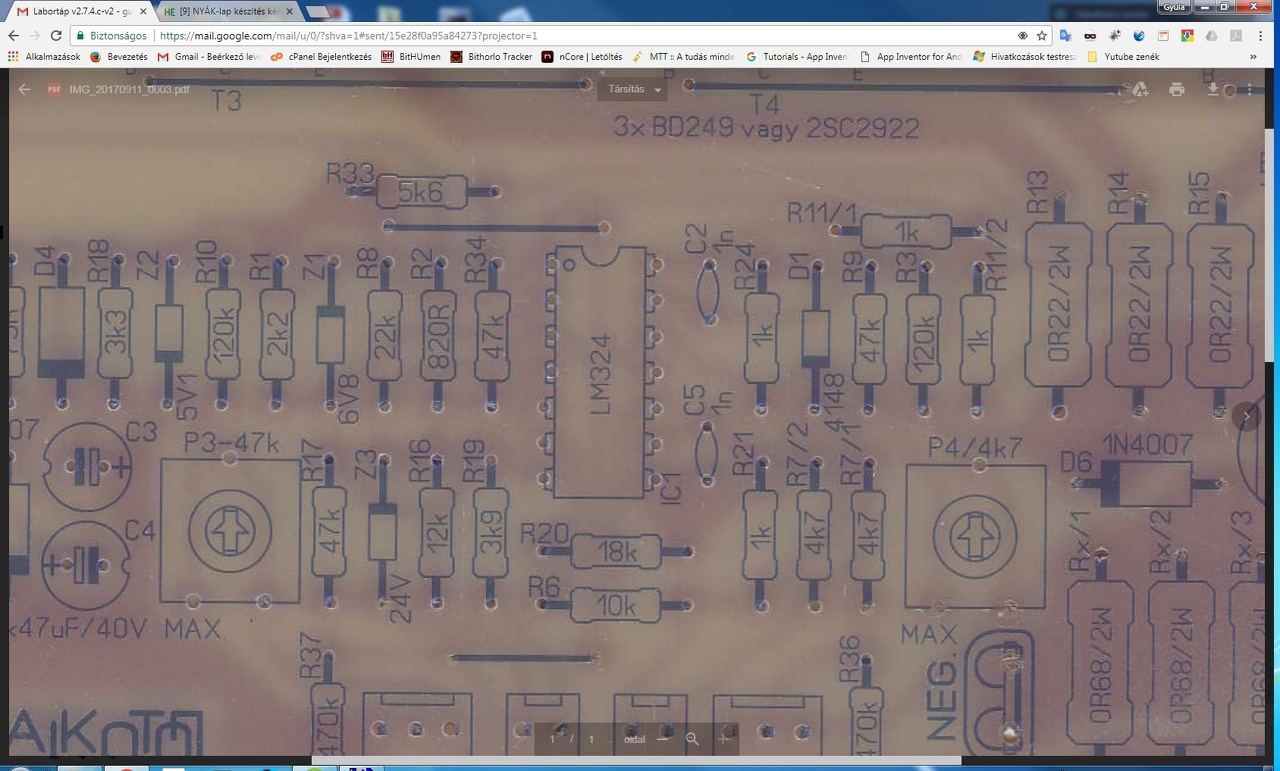Add the PDF to Google Drive
The width and height of the screenshot is (1280, 771).
point(1140,89)
